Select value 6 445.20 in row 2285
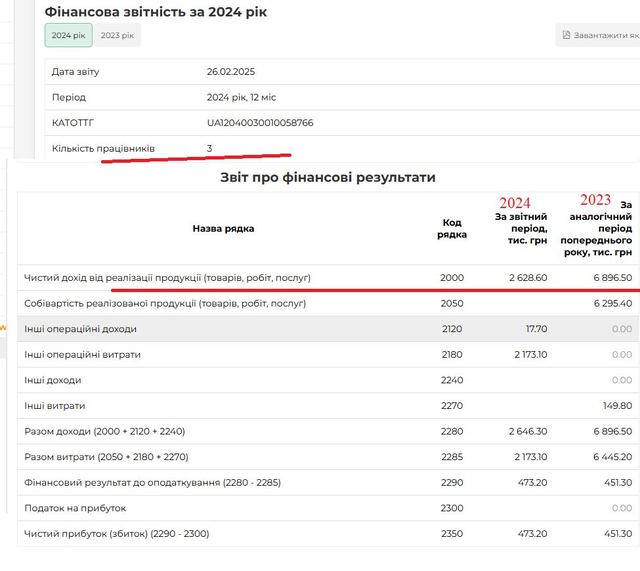This screenshot has width=640, height=571. point(613,457)
